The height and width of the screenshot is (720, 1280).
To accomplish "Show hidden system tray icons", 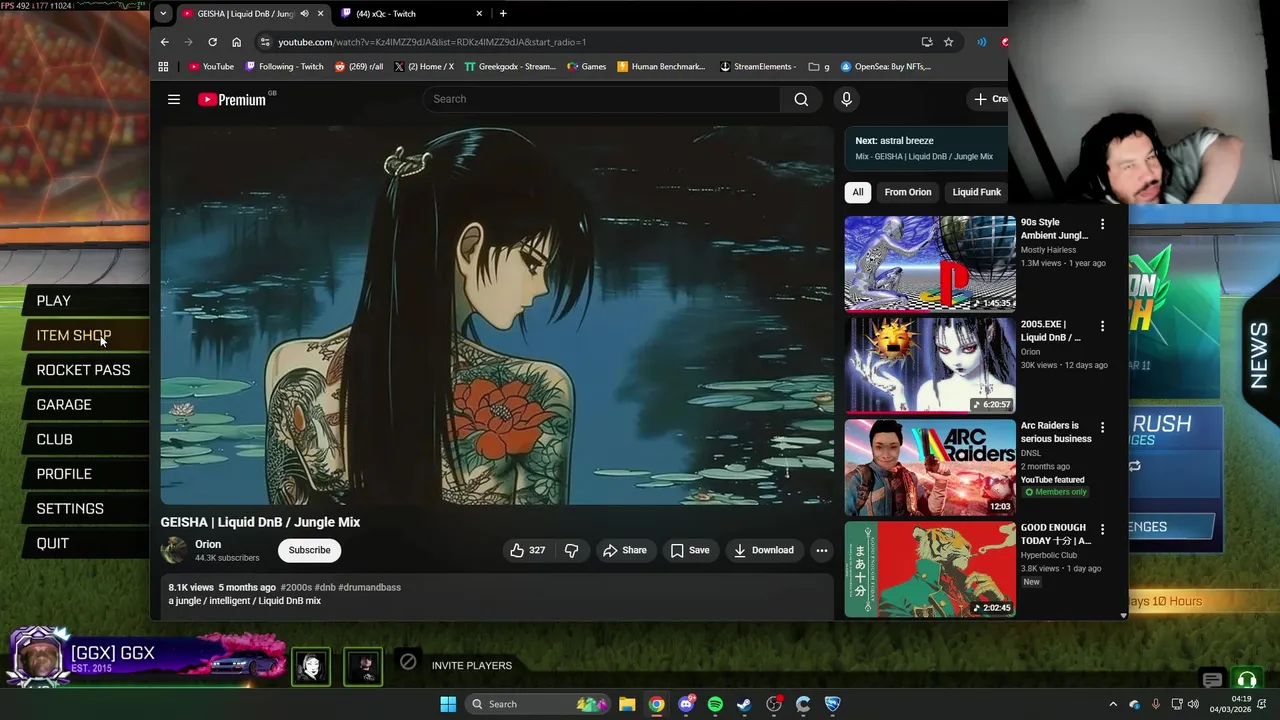I will [x=1113, y=704].
